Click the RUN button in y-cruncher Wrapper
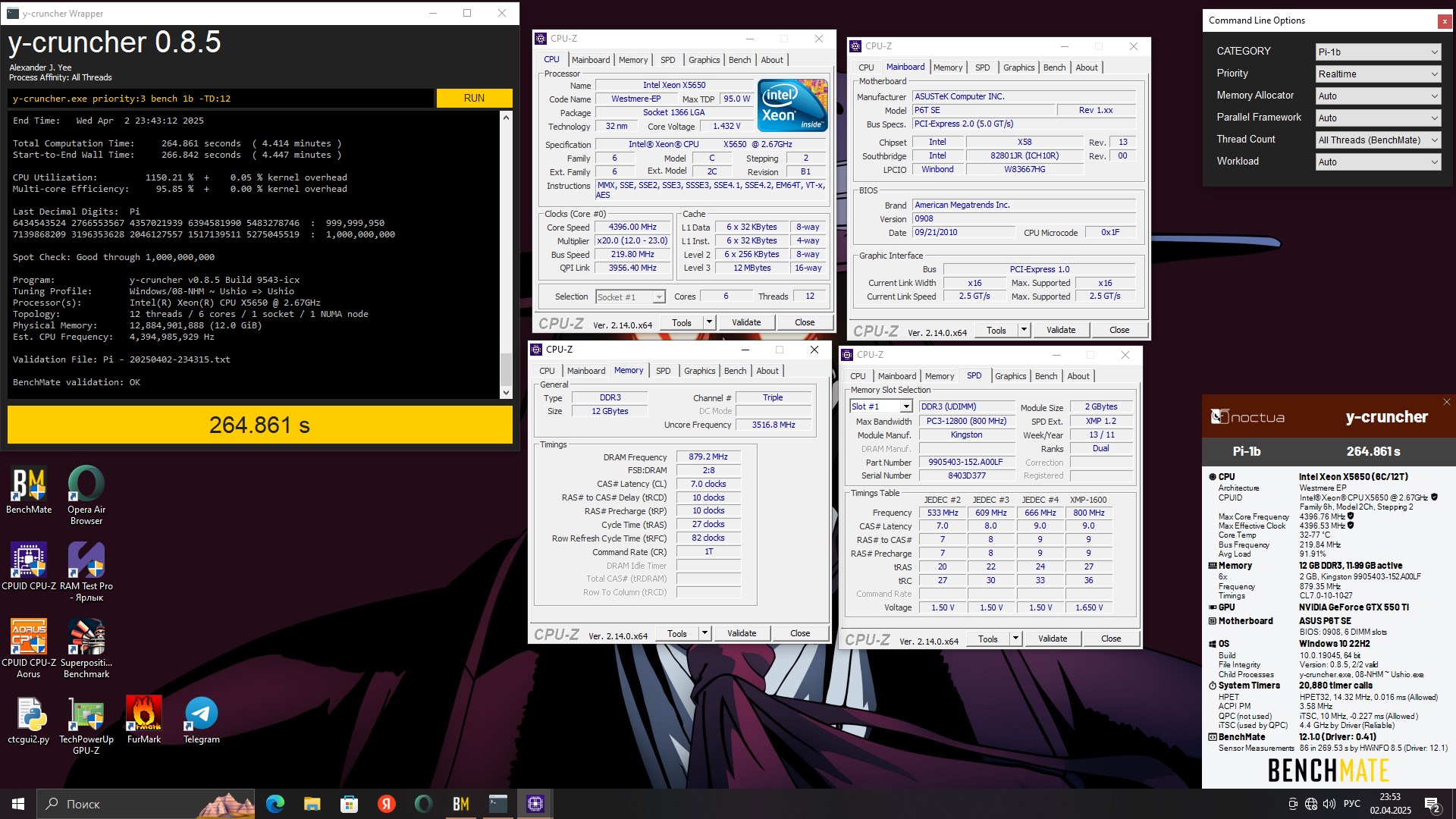Screen dimensions: 1456x819 click(x=474, y=98)
